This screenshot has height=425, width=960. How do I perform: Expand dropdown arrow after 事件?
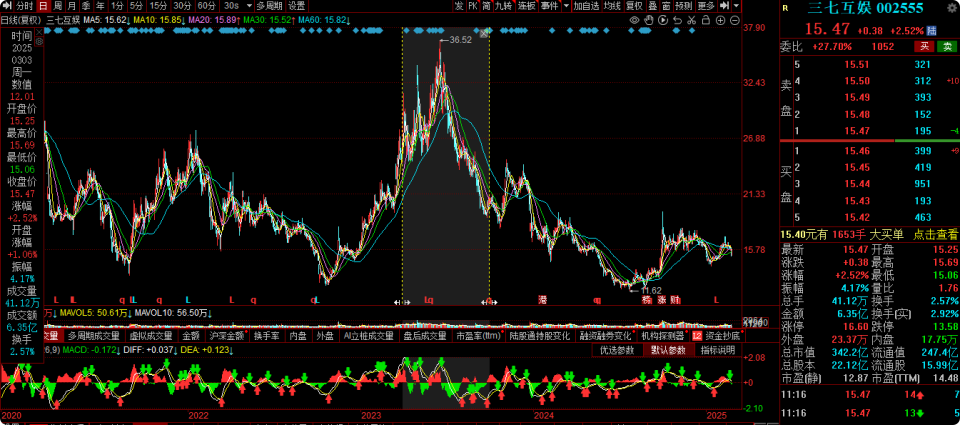566,6
